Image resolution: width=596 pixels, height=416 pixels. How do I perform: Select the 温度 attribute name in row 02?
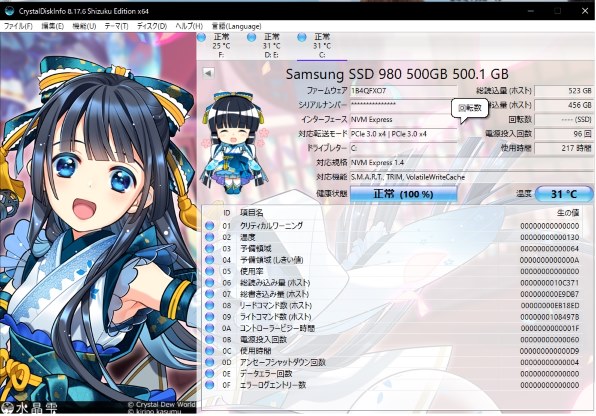pyautogui.click(x=247, y=237)
